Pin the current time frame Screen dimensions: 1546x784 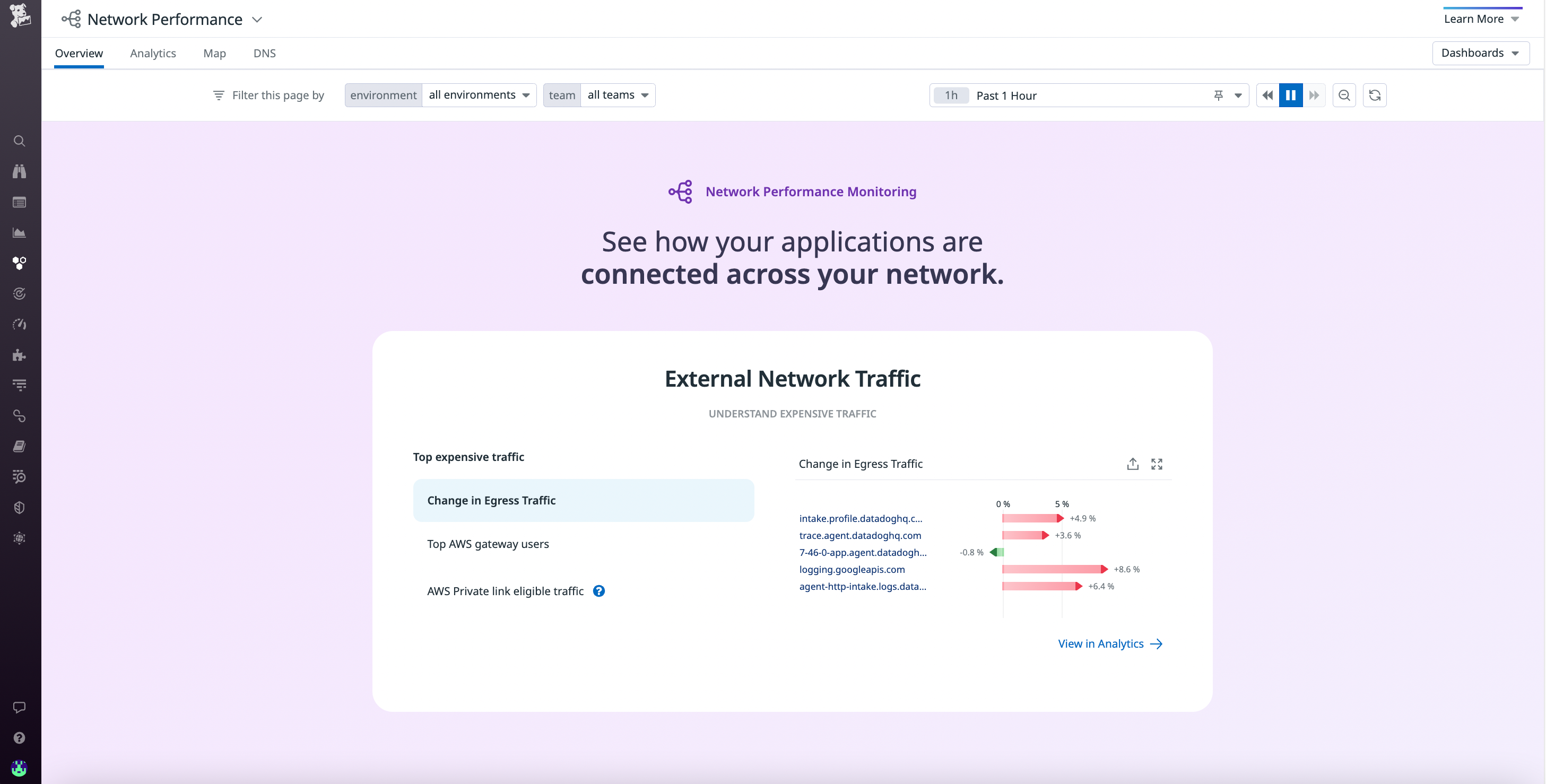coord(1218,95)
